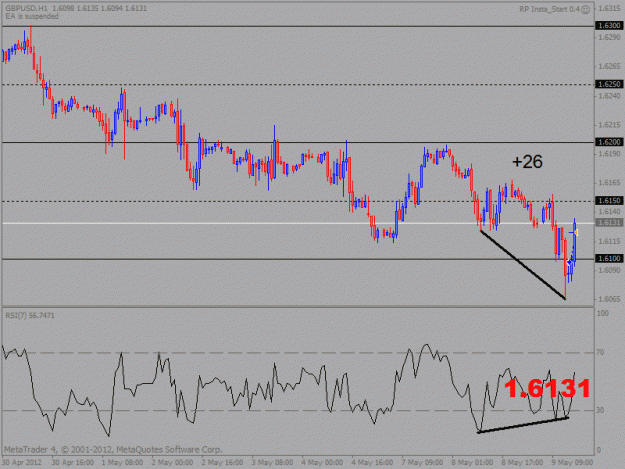Click the 1.6165 price scale value

[x=609, y=183]
